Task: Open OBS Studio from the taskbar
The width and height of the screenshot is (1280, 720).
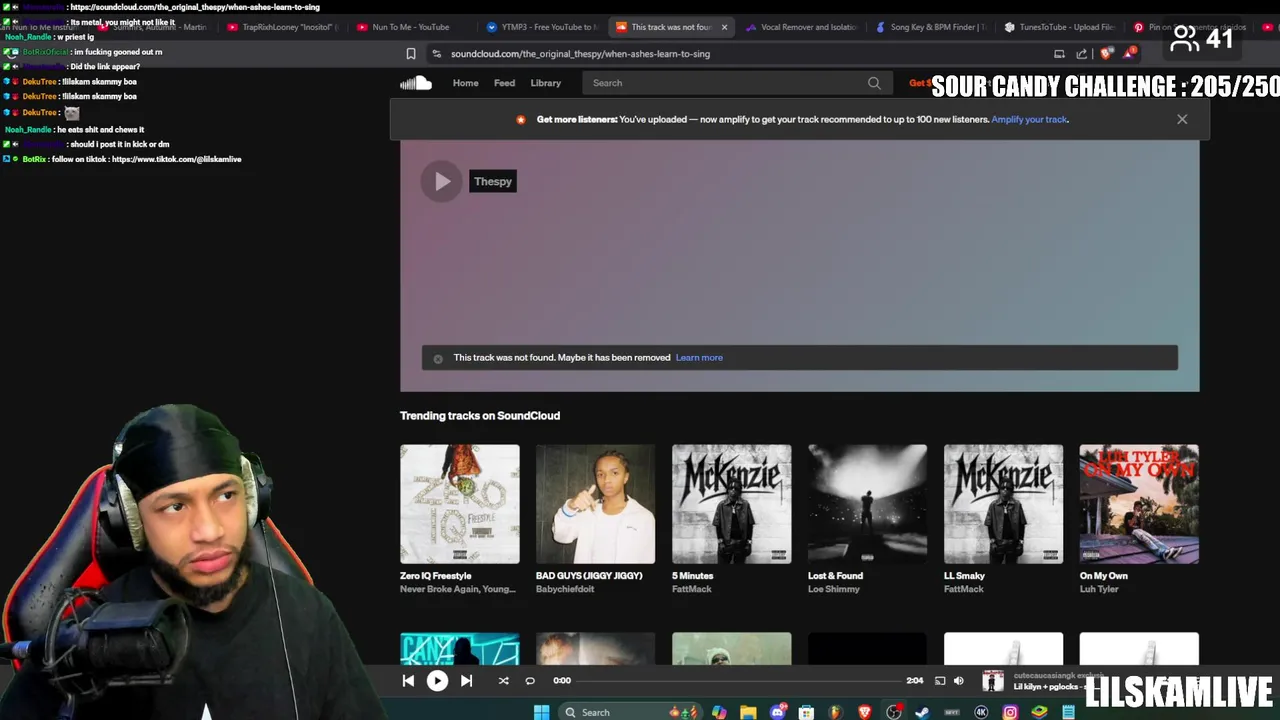Action: (x=893, y=712)
